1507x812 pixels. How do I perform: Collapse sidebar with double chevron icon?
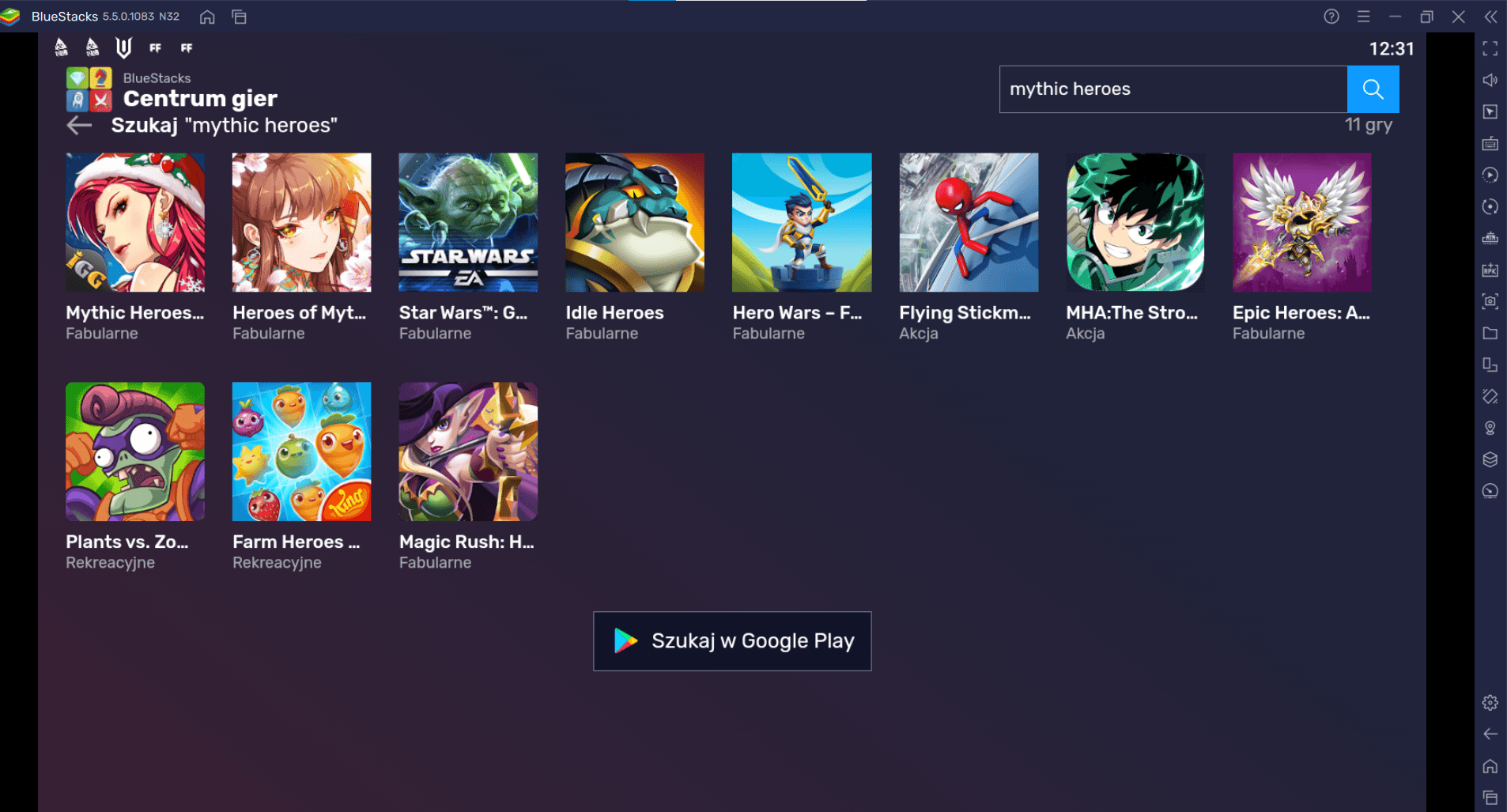tap(1490, 17)
